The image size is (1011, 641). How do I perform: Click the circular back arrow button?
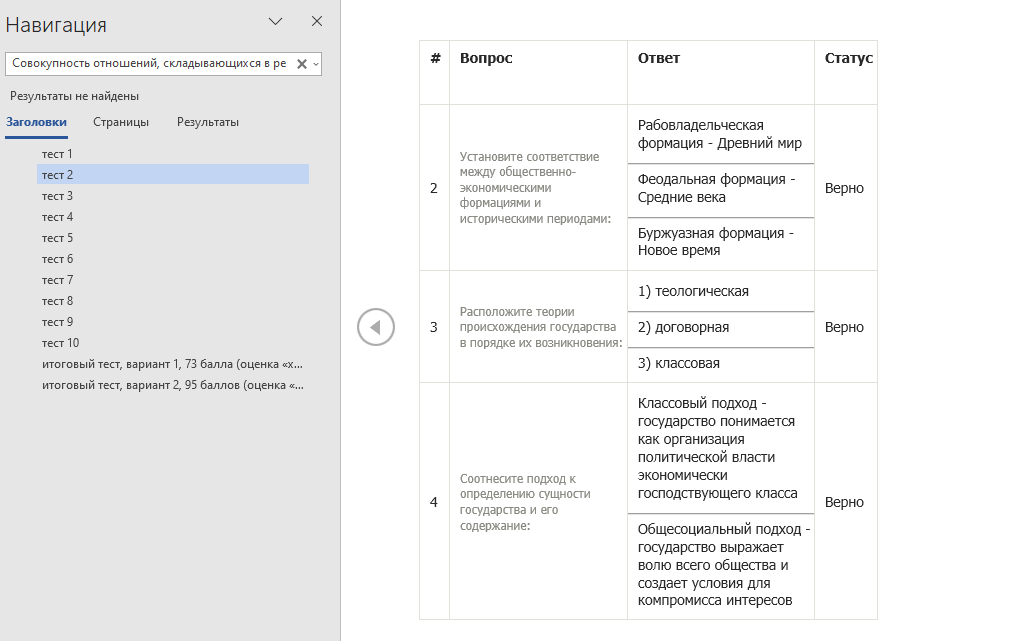[376, 327]
